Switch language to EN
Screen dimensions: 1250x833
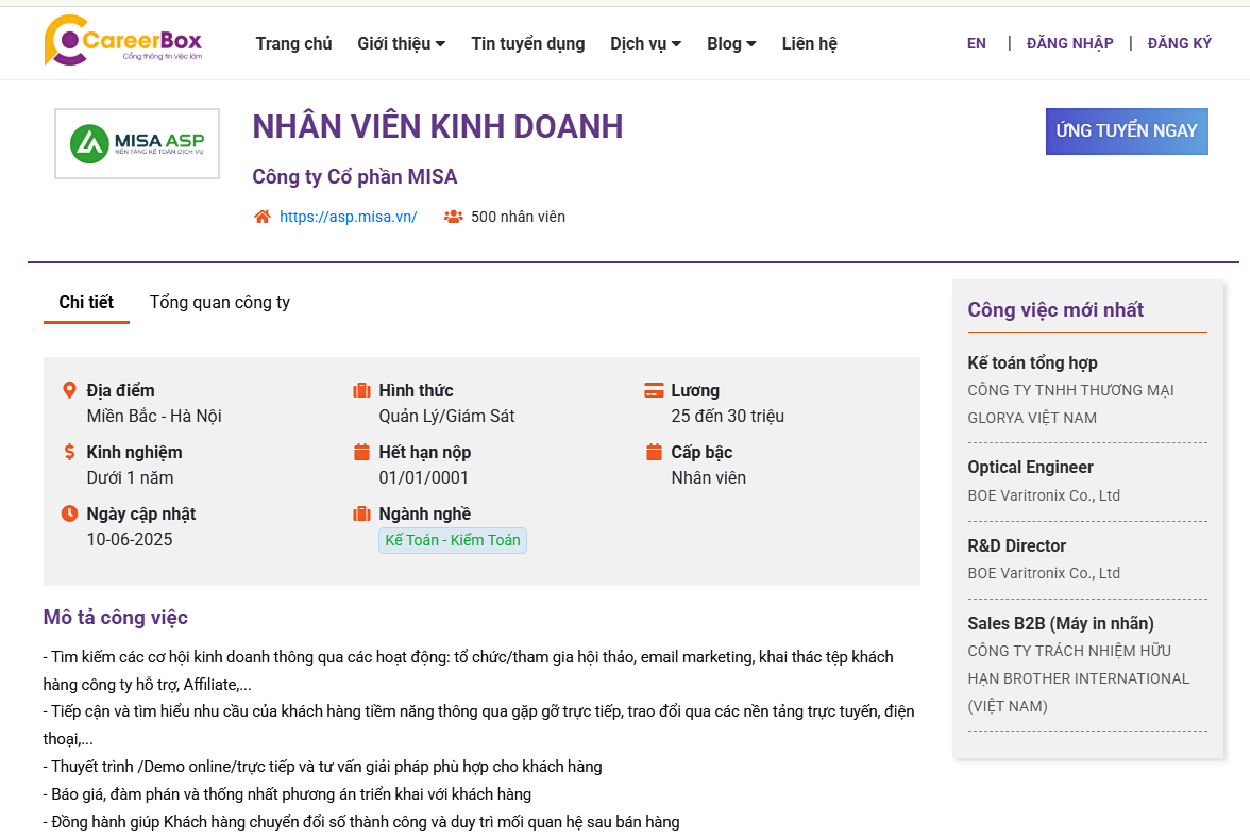976,43
